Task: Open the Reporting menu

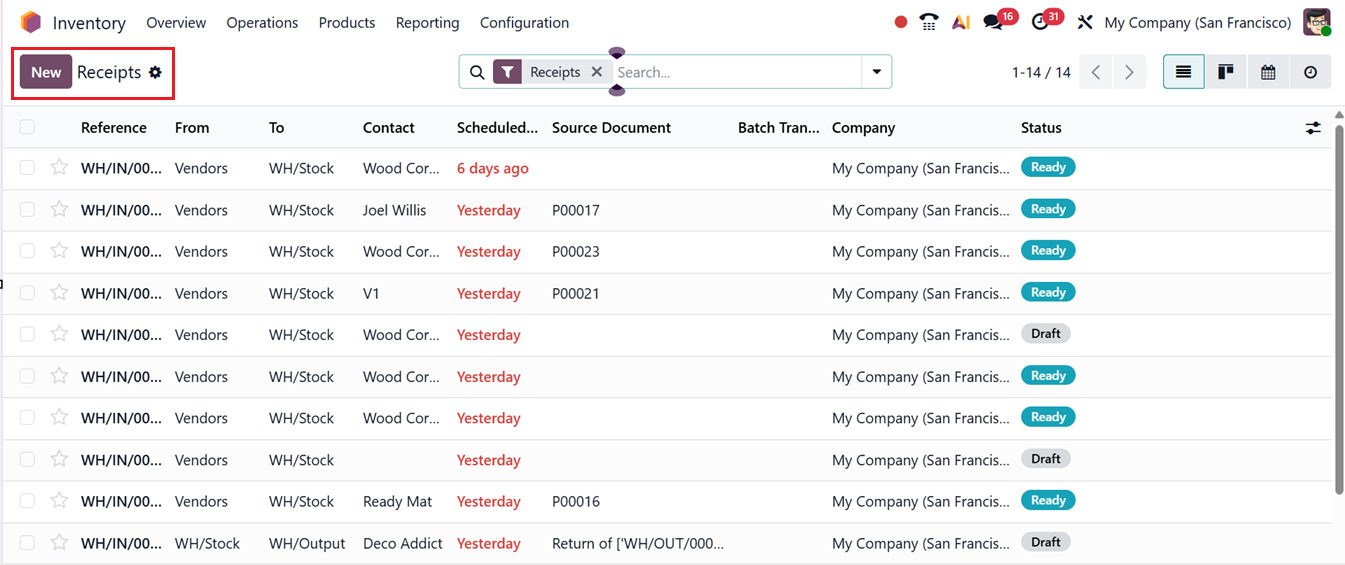Action: click(x=427, y=22)
